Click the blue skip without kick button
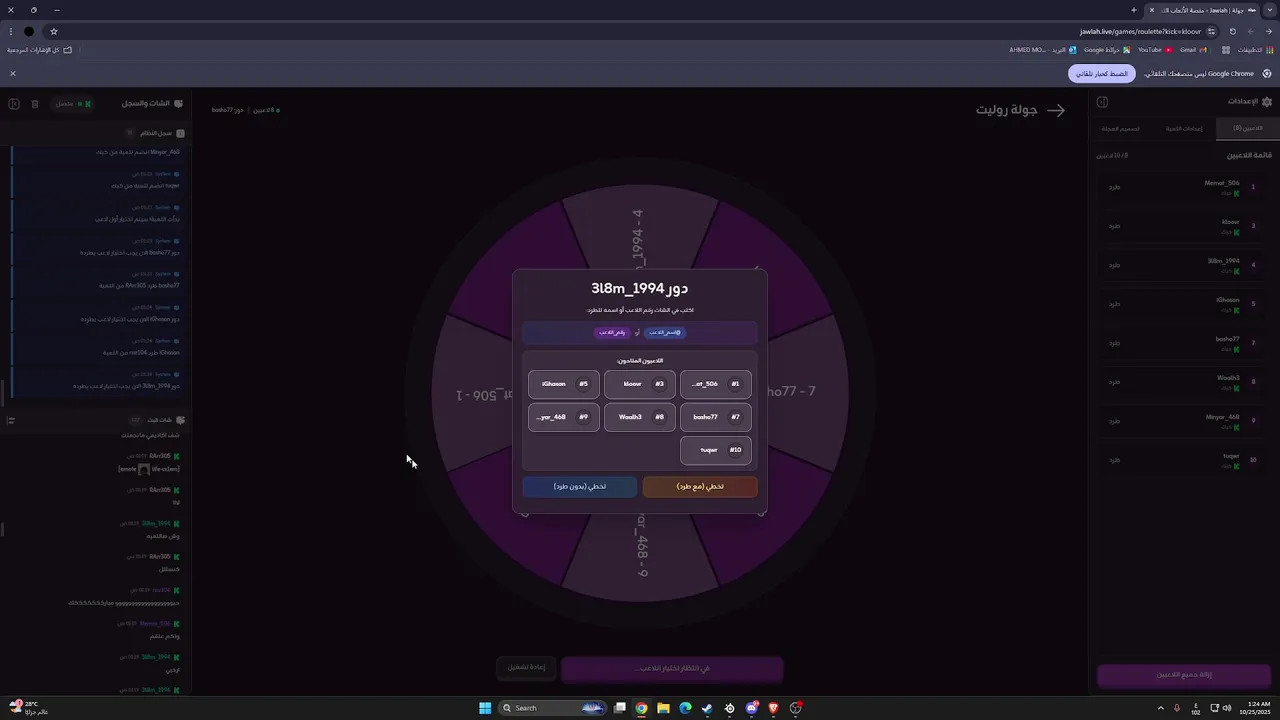This screenshot has height=720, width=1280. (x=579, y=486)
